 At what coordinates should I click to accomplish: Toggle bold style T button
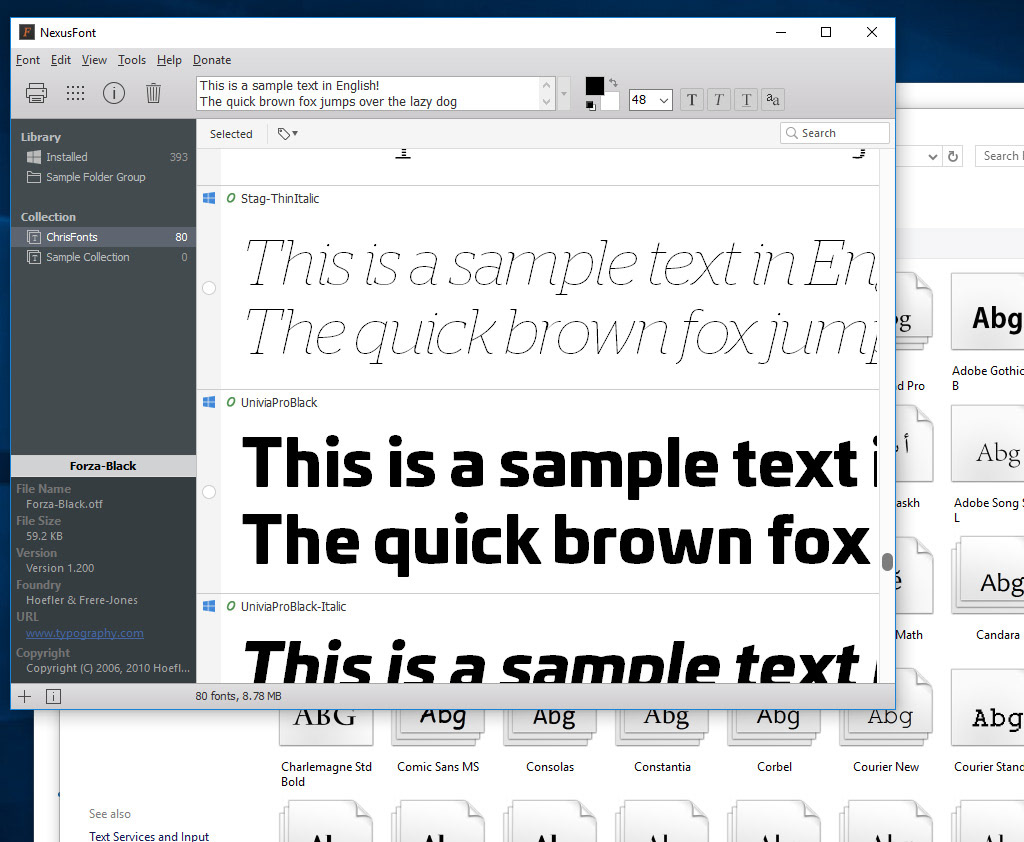point(692,100)
